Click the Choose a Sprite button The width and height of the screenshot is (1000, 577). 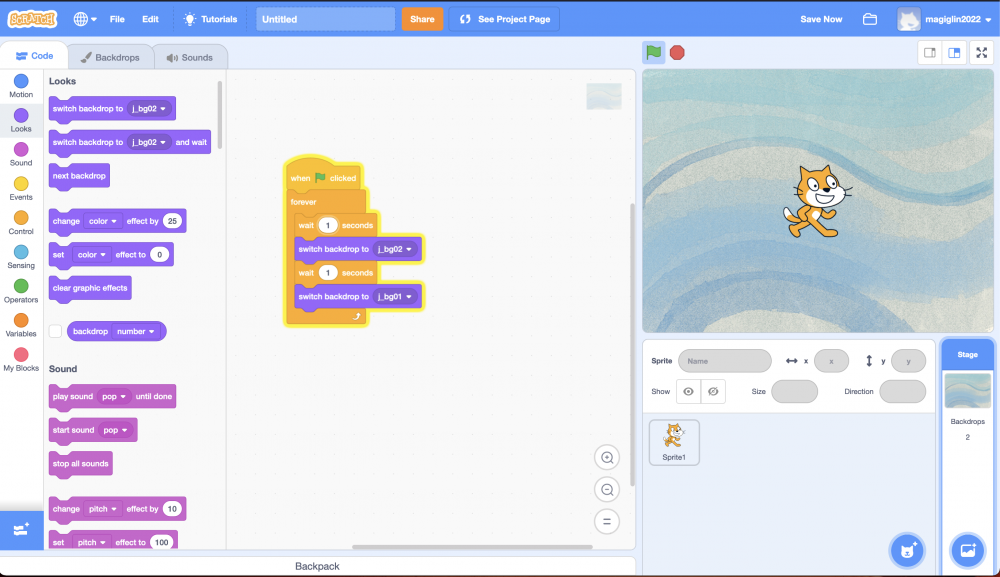tap(907, 550)
